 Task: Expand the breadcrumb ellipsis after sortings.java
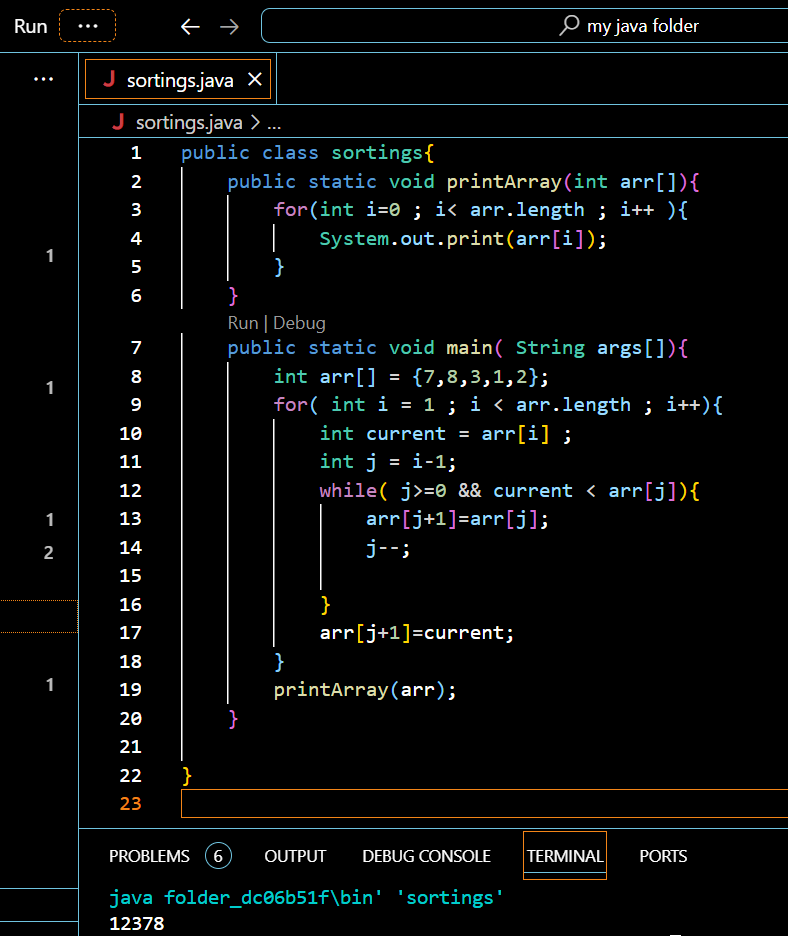click(274, 124)
